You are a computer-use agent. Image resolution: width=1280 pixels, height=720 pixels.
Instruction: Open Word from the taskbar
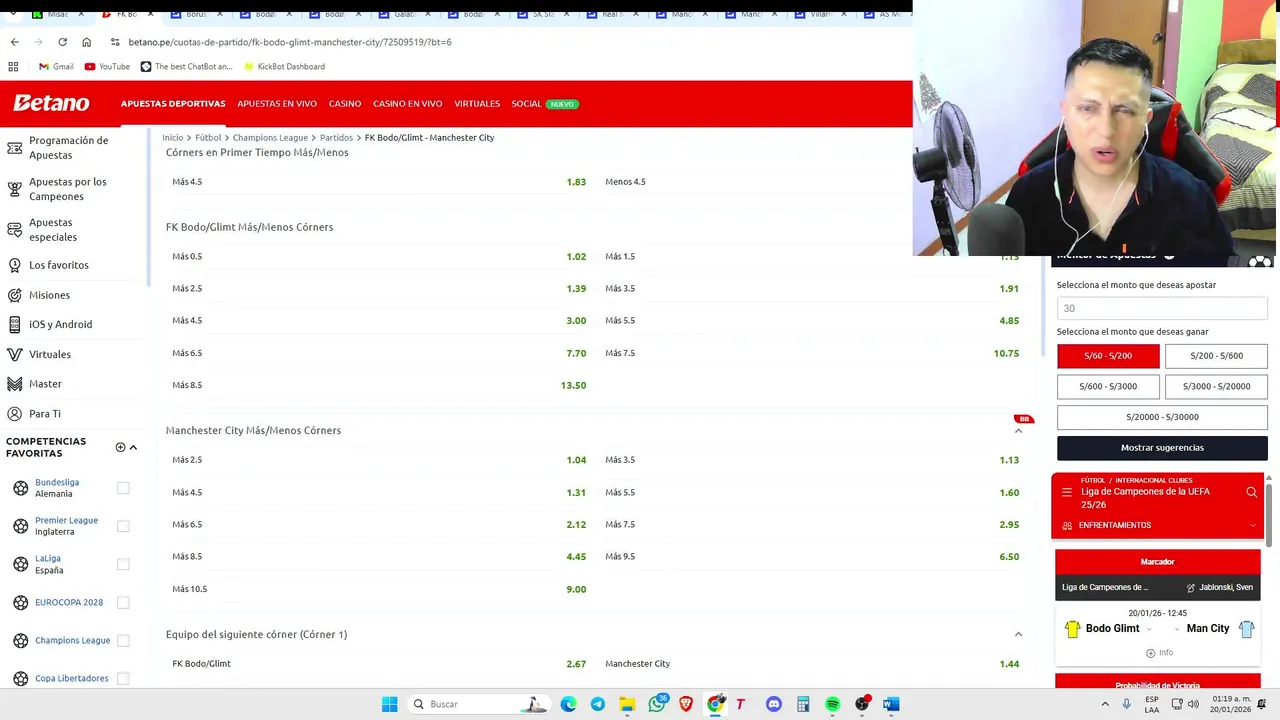point(891,704)
